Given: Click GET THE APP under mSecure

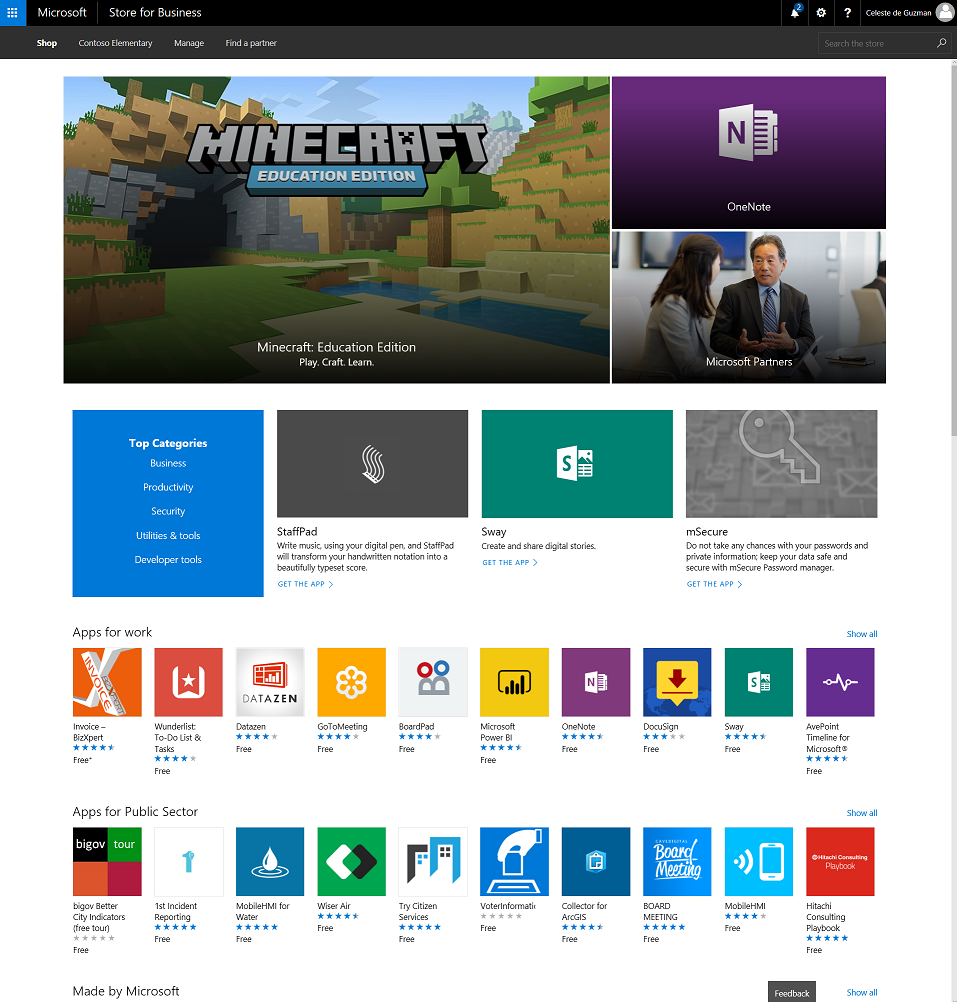Looking at the screenshot, I should 714,584.
